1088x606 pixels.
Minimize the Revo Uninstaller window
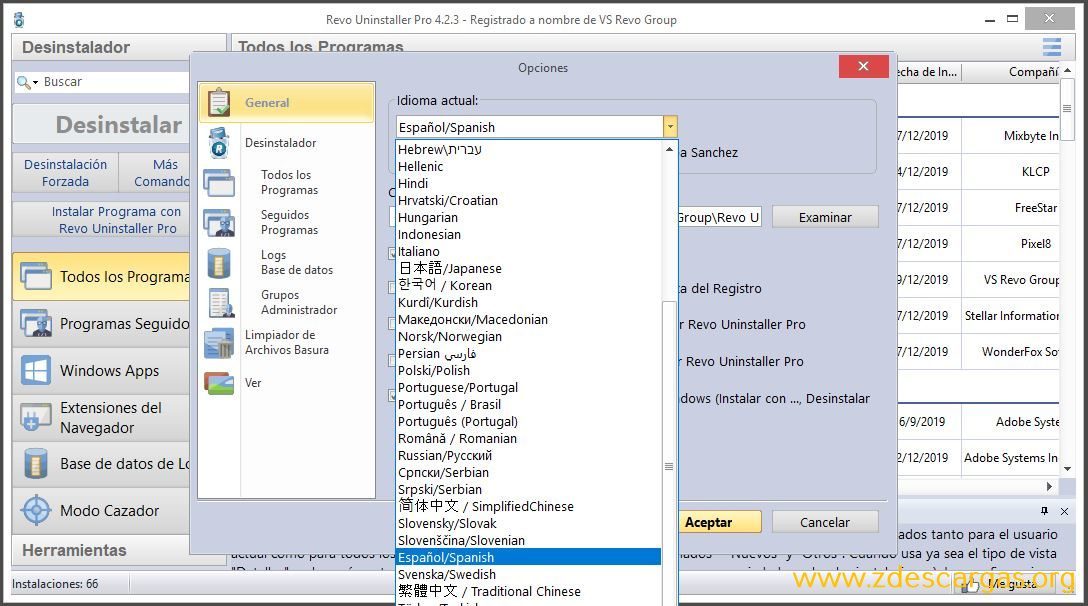pyautogui.click(x=989, y=19)
